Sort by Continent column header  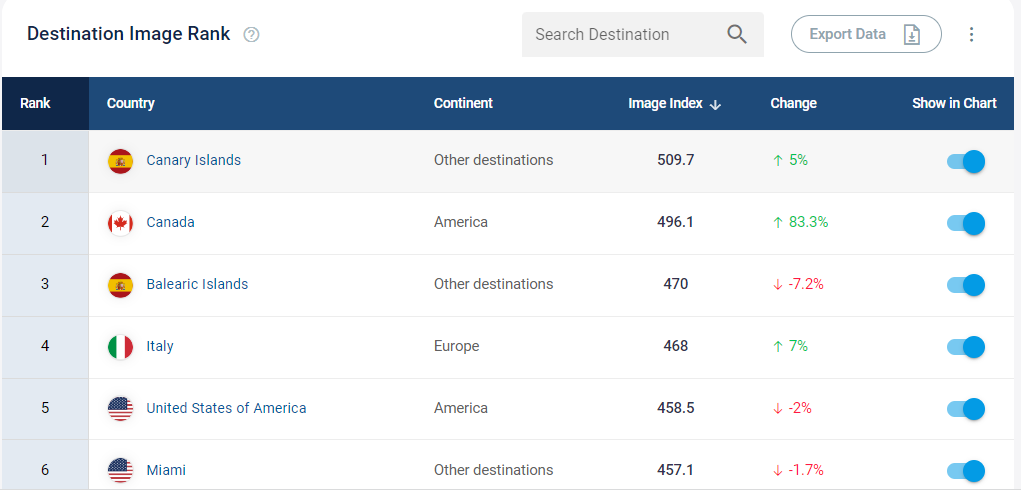pyautogui.click(x=463, y=103)
